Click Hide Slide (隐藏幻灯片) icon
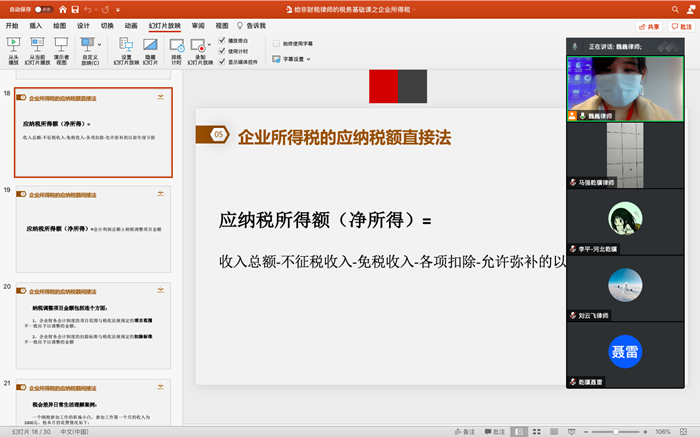The image size is (700, 437). (150, 45)
